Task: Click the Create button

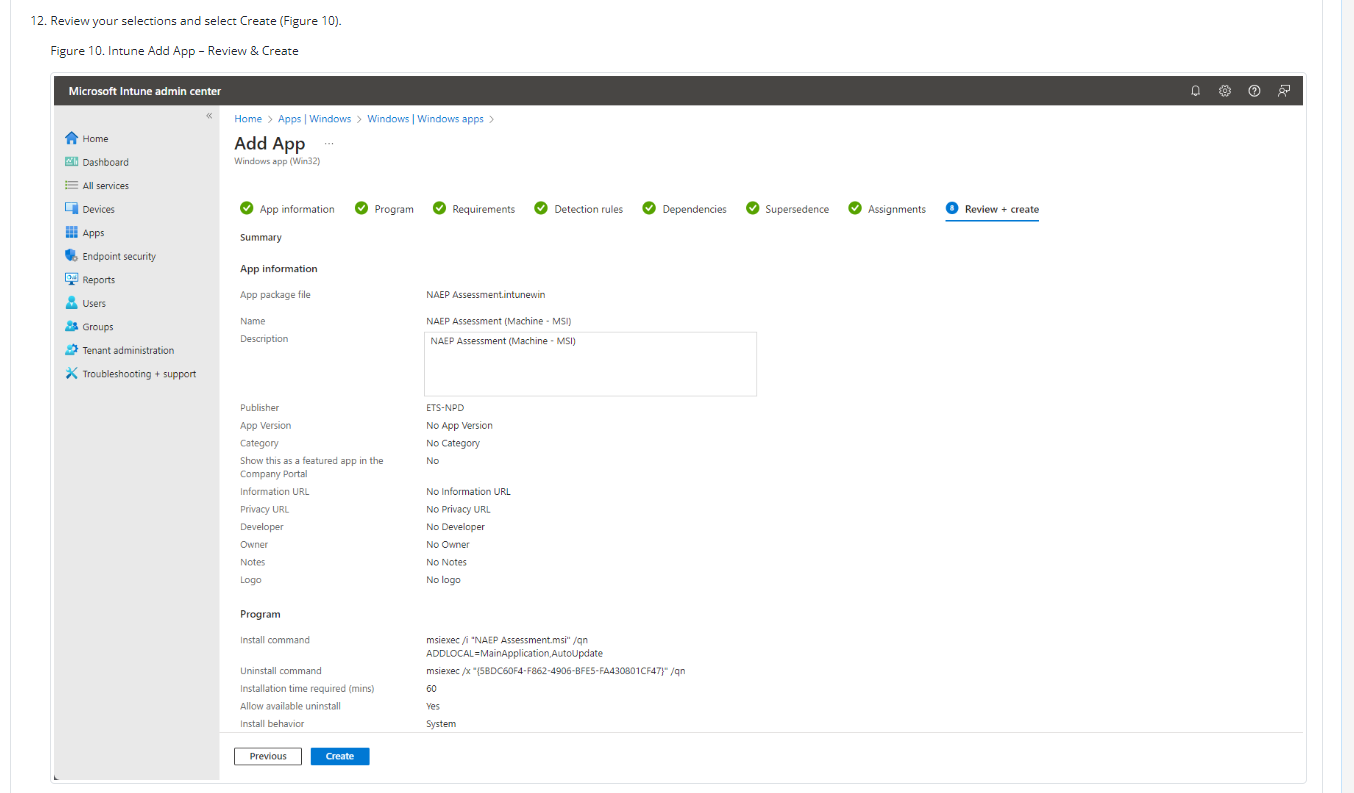Action: (x=340, y=756)
